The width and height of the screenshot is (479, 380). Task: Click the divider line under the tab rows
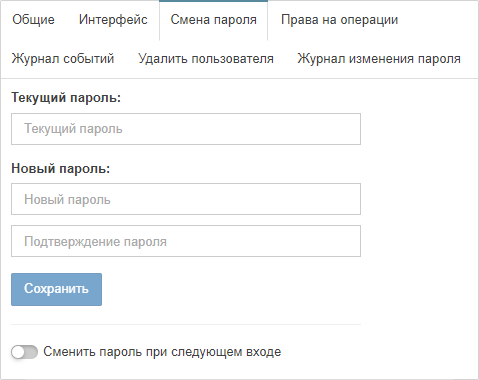(x=239, y=78)
